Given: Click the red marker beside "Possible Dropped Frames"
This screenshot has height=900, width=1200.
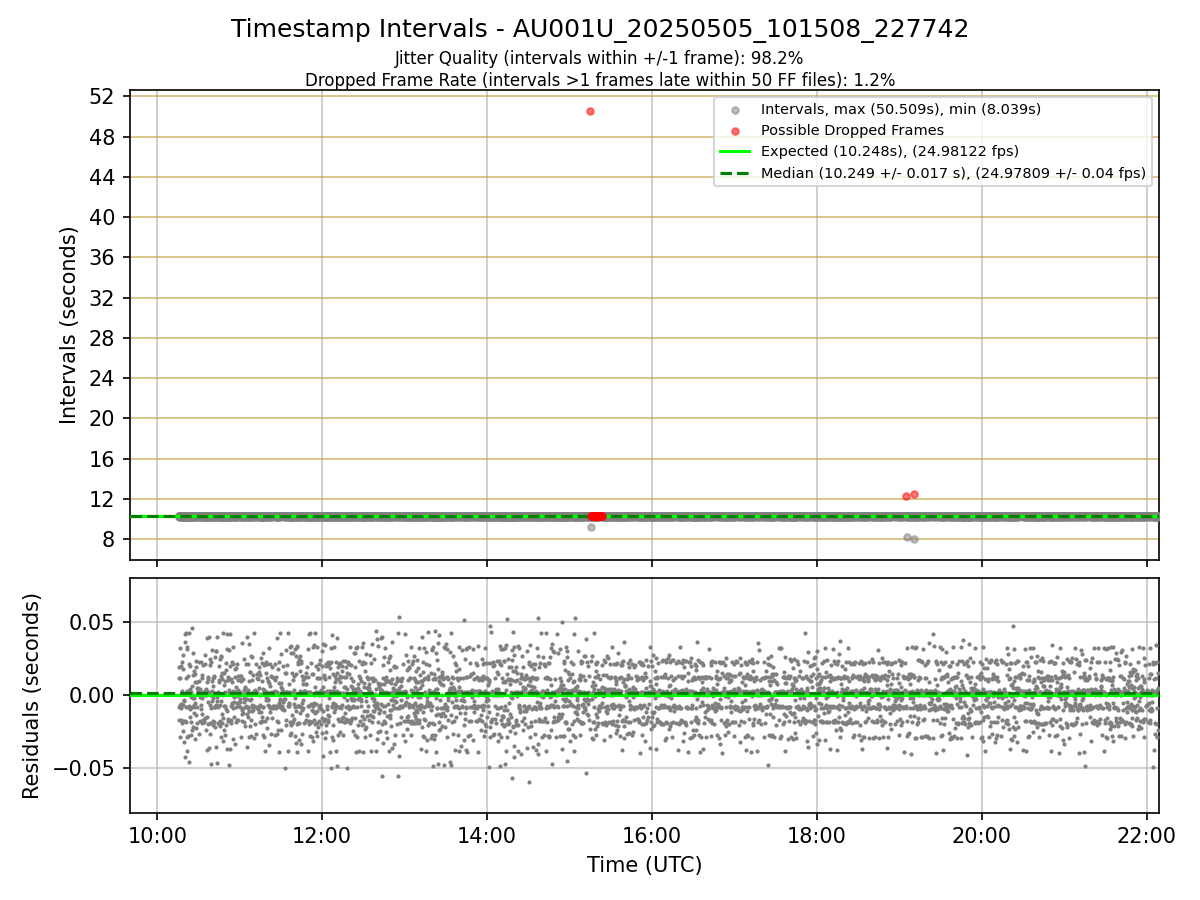Looking at the screenshot, I should [x=735, y=131].
